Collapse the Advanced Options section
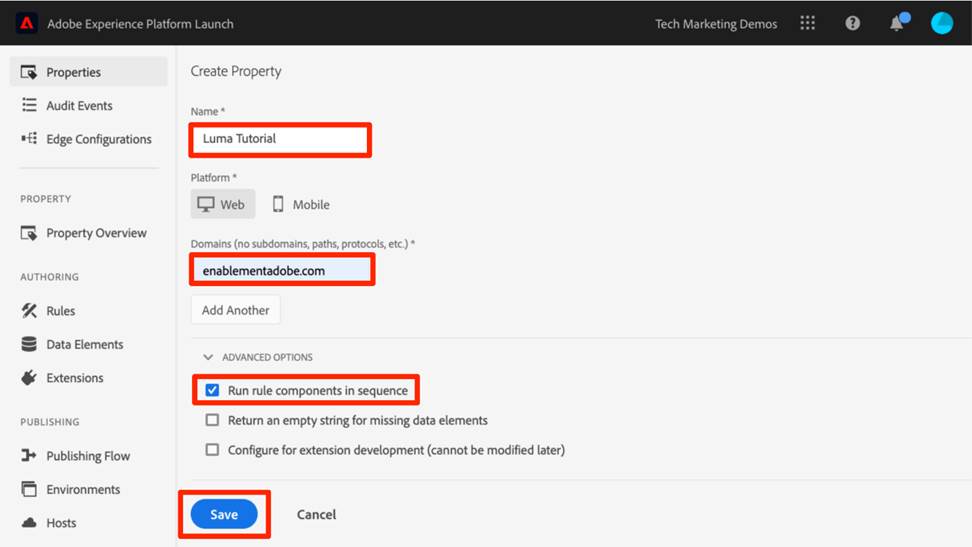This screenshot has height=547, width=972. (x=208, y=357)
